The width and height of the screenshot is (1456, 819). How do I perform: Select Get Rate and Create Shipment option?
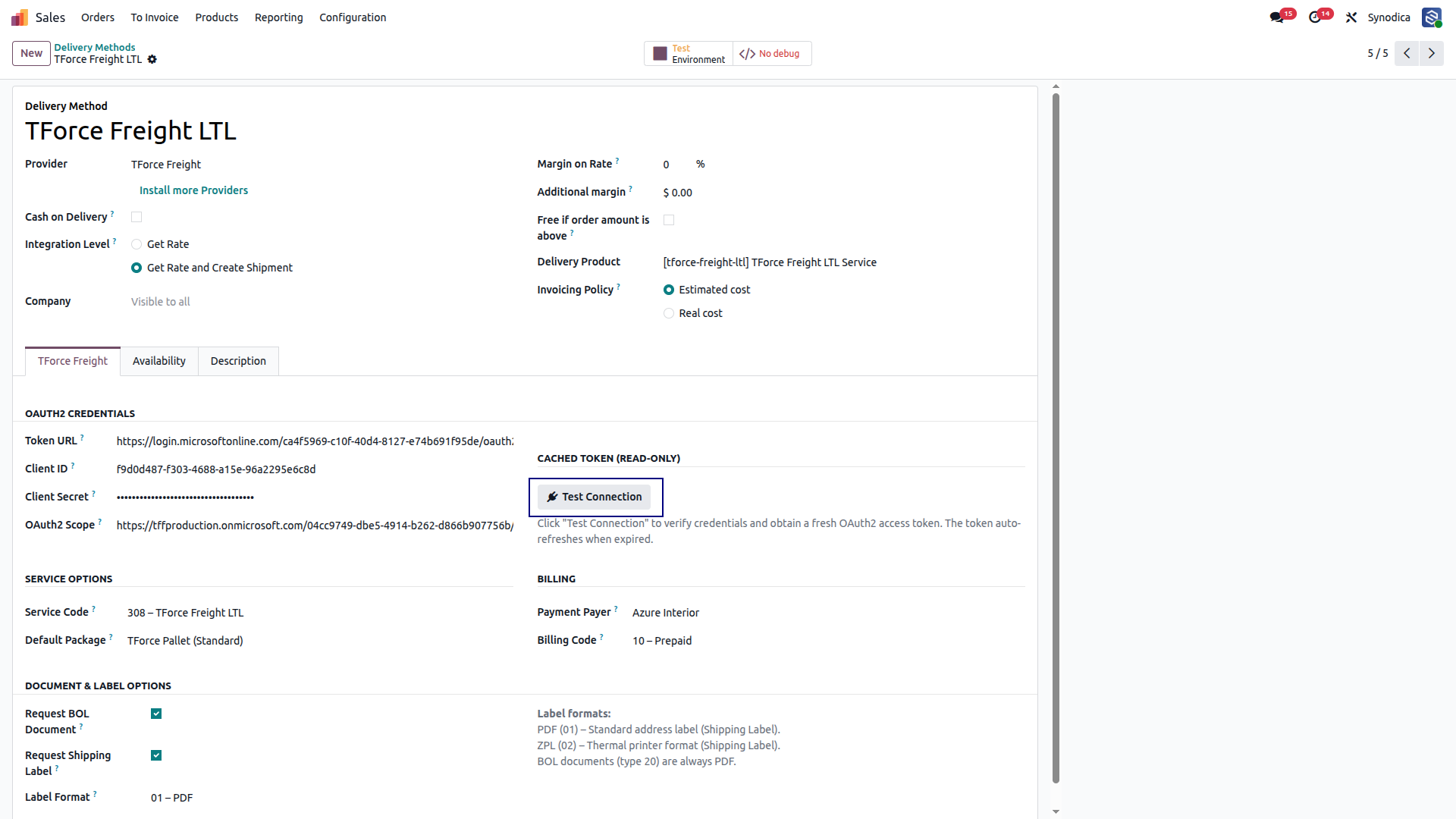[x=136, y=268]
